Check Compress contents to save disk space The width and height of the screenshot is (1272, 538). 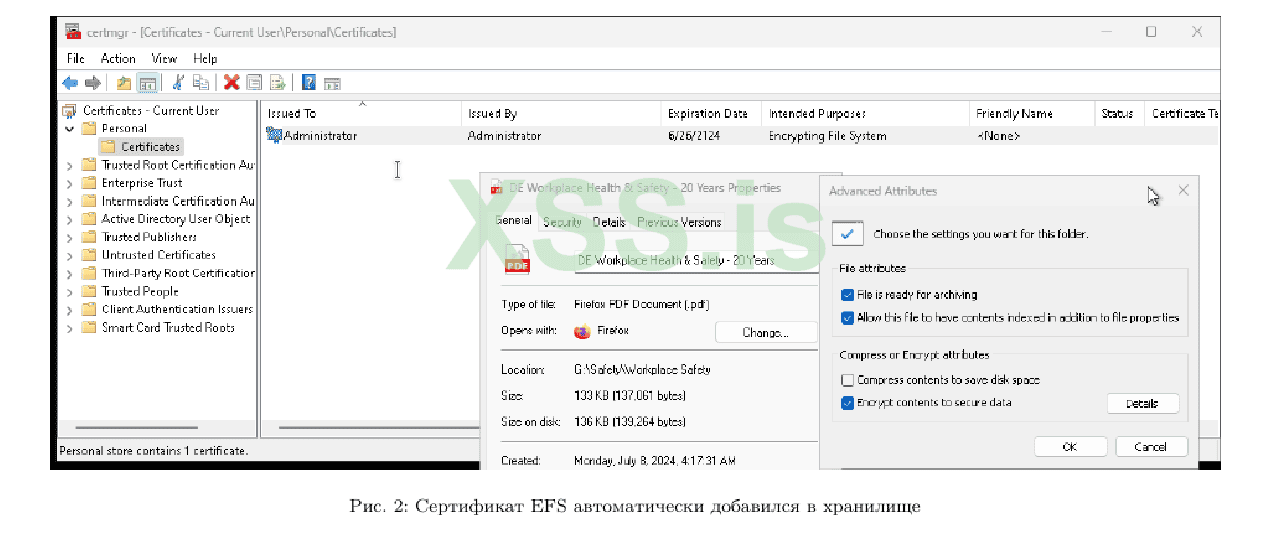coord(848,380)
